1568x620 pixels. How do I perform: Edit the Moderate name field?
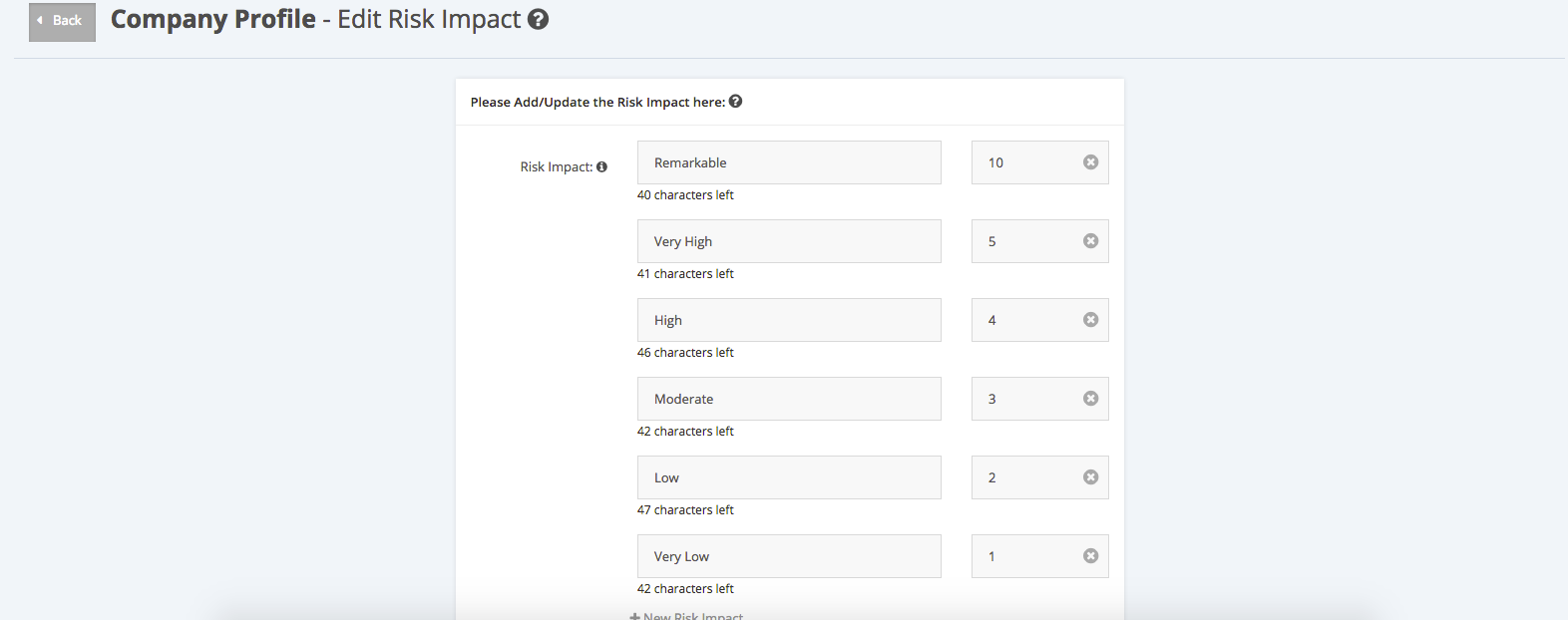tap(789, 399)
